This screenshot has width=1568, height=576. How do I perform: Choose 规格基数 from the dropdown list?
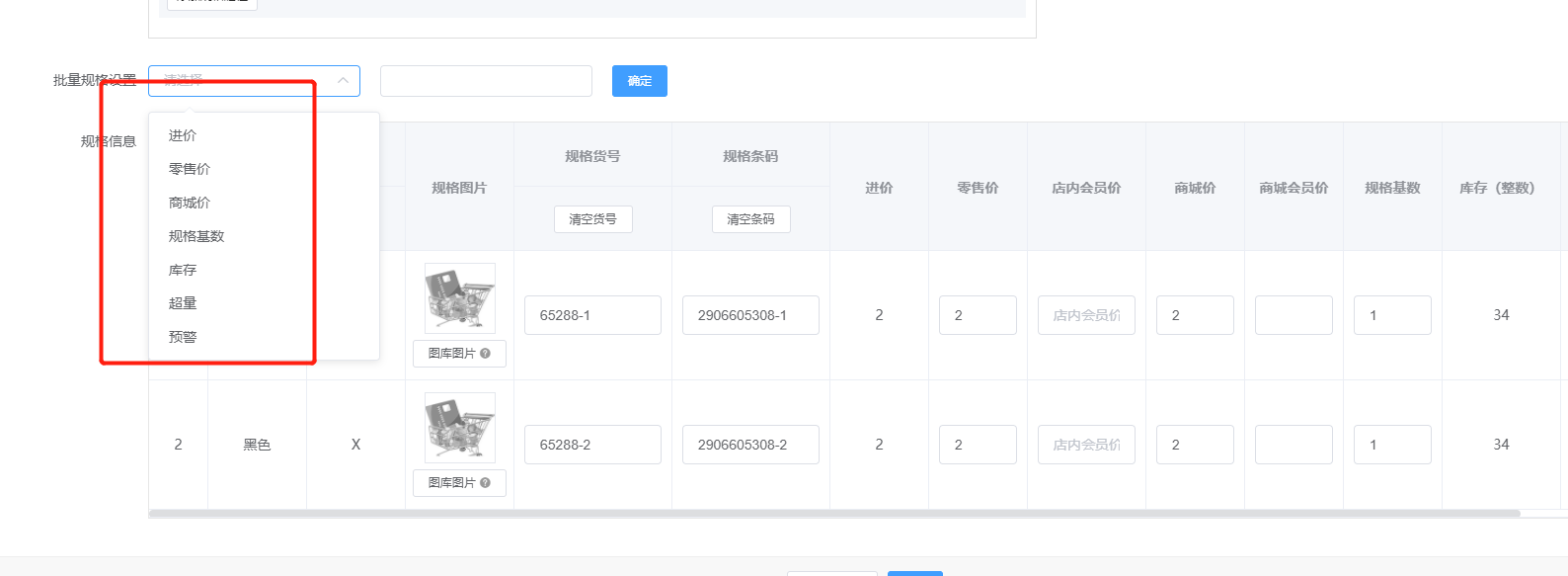tap(264, 236)
